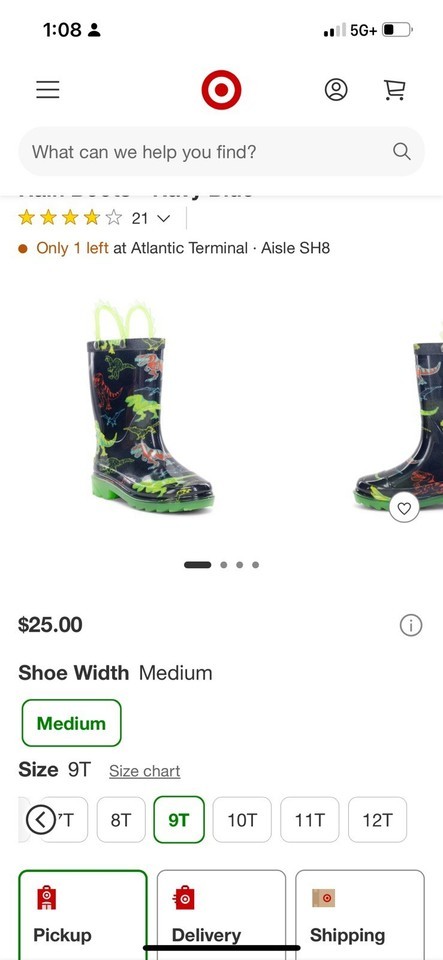Screen dimensions: 443x960
Task: Open the hamburger menu
Action: [48, 89]
